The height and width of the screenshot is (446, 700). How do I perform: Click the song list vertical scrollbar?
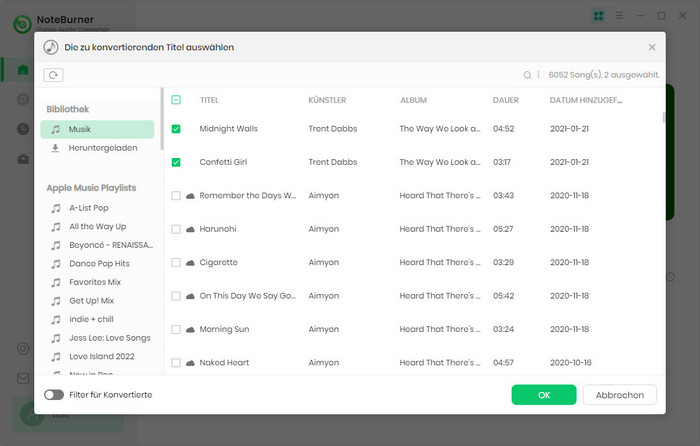664,117
